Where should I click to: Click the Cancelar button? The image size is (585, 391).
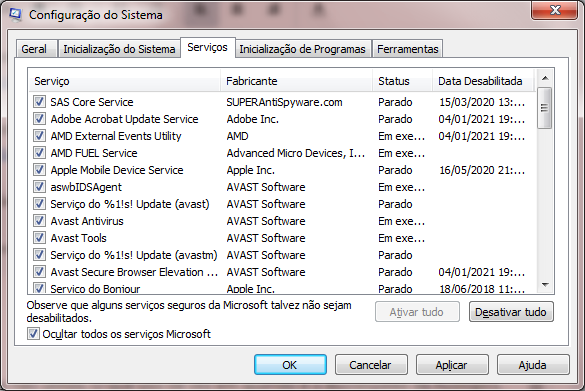(x=371, y=365)
